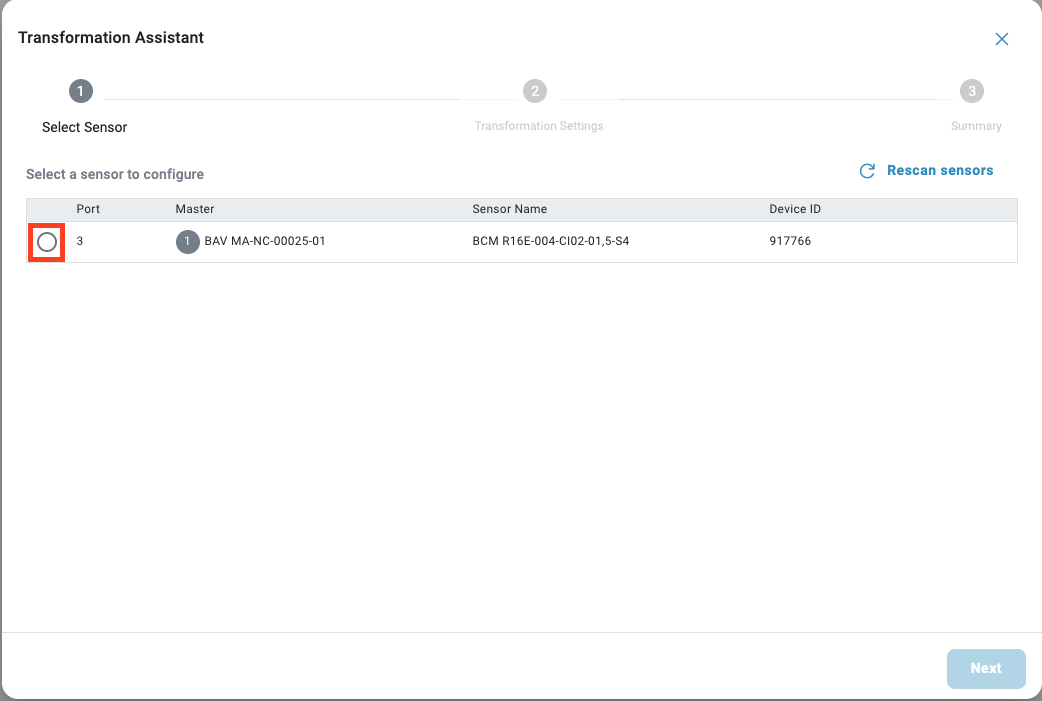The height and width of the screenshot is (701, 1042).
Task: Click the Rescan sensors link text
Action: click(x=939, y=171)
